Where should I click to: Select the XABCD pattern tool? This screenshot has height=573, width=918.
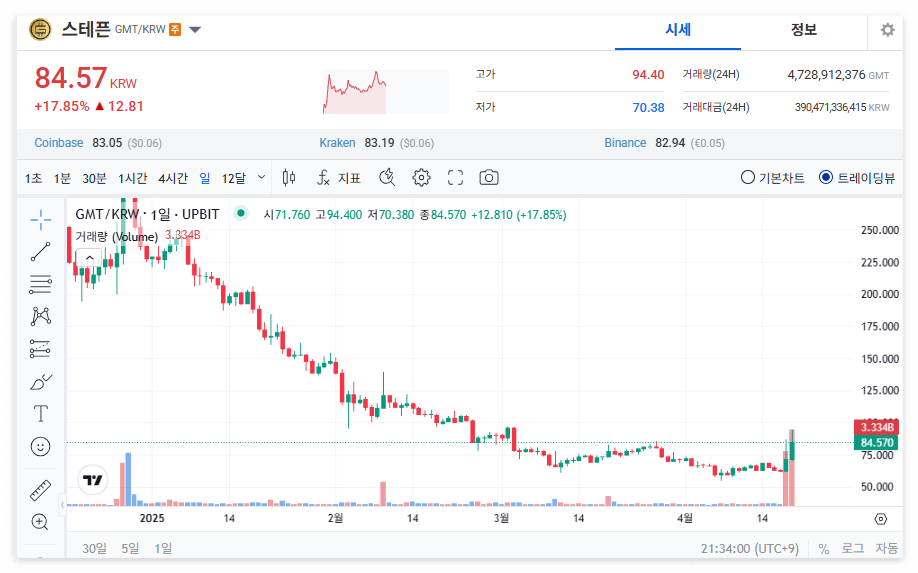(40, 317)
